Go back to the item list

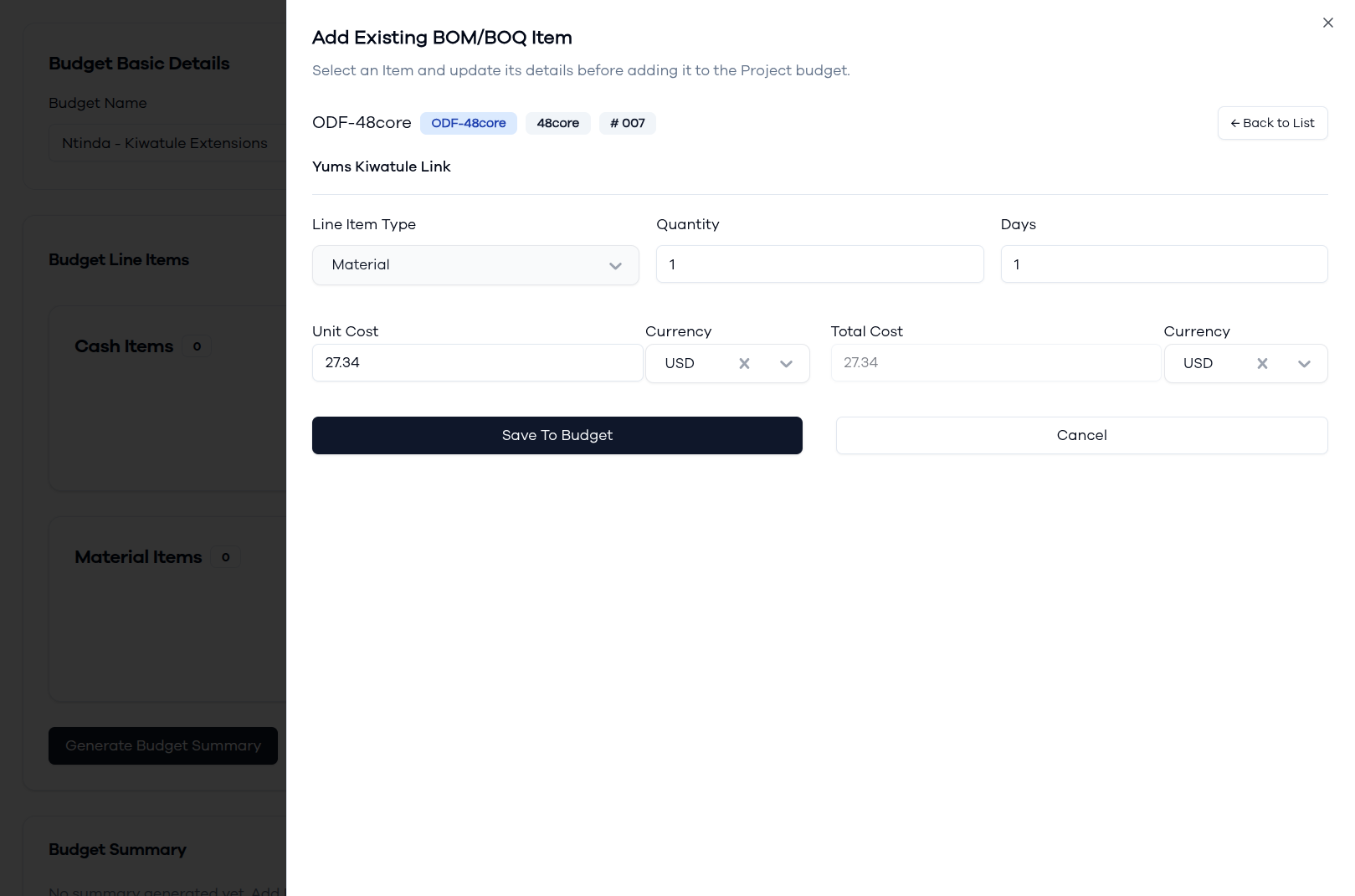1272,123
